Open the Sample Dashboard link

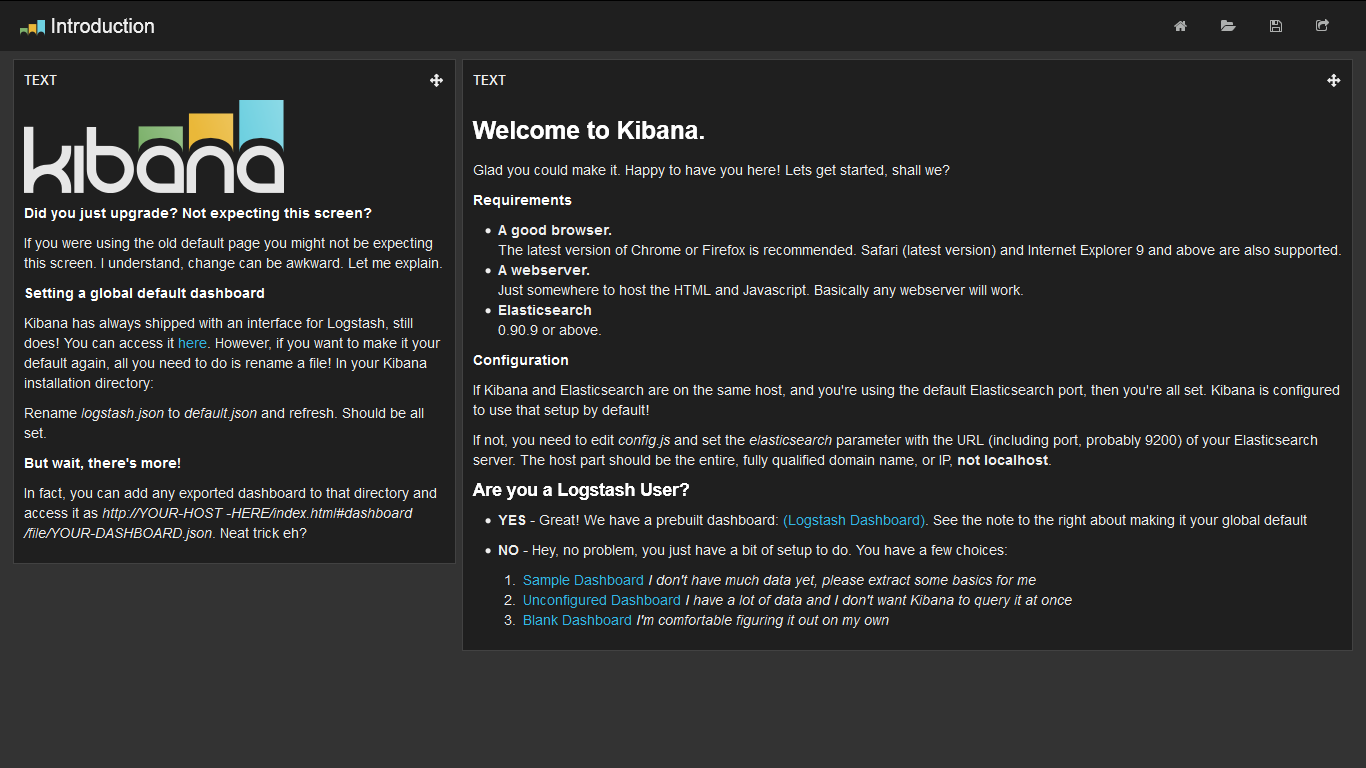click(x=583, y=580)
